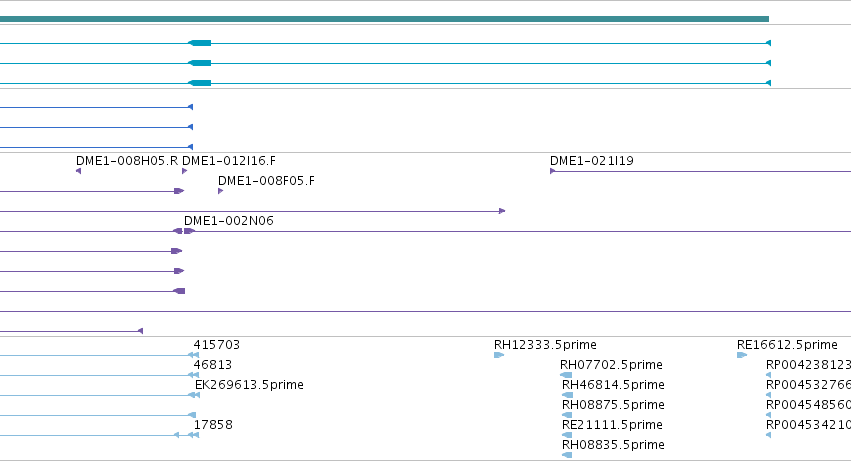The image size is (851, 461).
Task: Select the RH12333.5prime EST arrow
Action: point(499,355)
